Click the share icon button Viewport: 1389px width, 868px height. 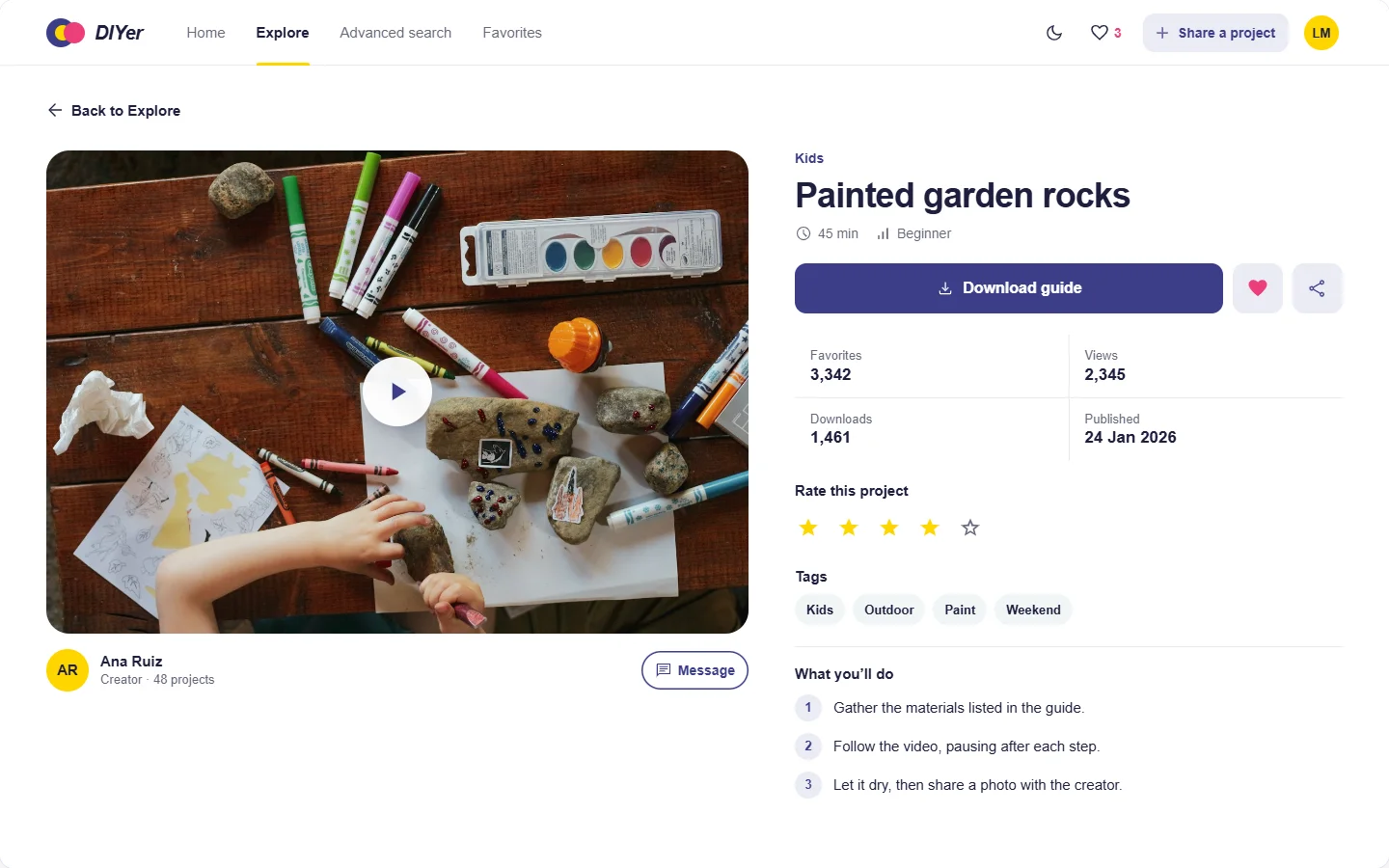(x=1317, y=288)
